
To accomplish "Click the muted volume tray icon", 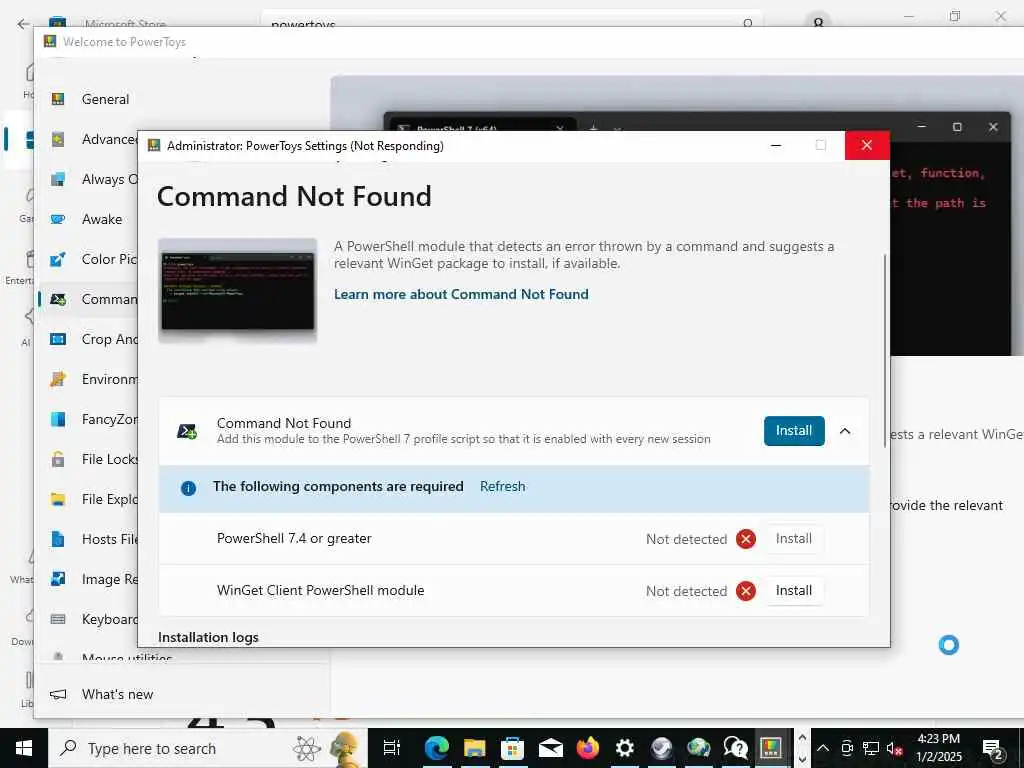I will click(894, 748).
